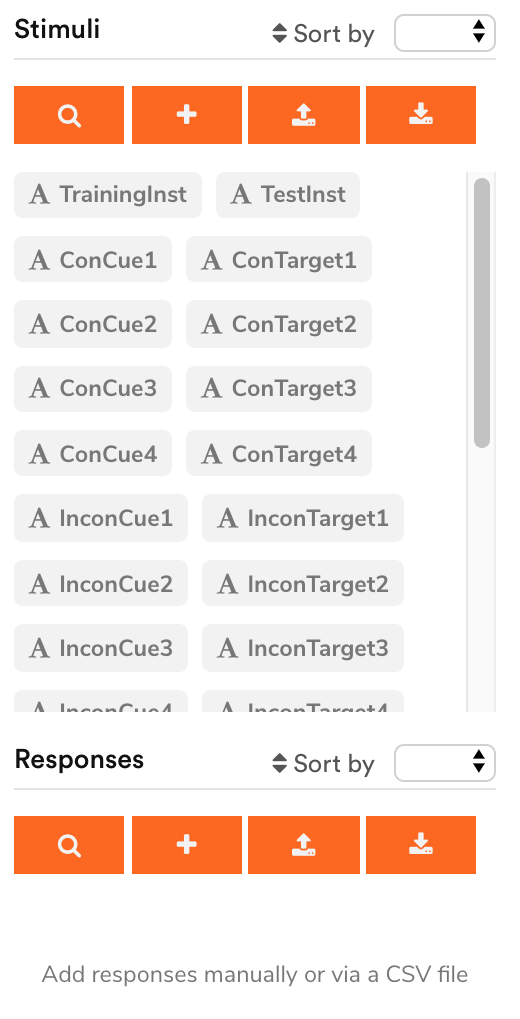This screenshot has height=1019, width=520.
Task: Select the TrainingInst stimulus
Action: (108, 195)
